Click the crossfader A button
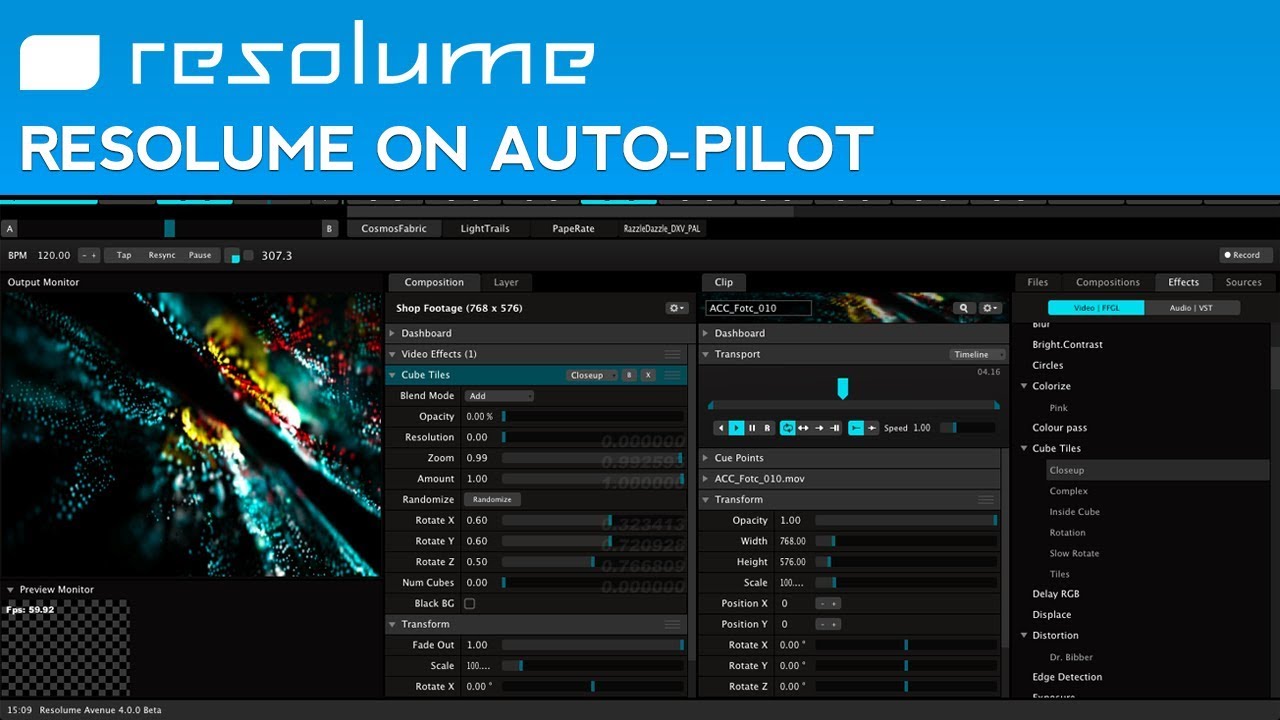This screenshot has height=720, width=1280. (x=9, y=229)
